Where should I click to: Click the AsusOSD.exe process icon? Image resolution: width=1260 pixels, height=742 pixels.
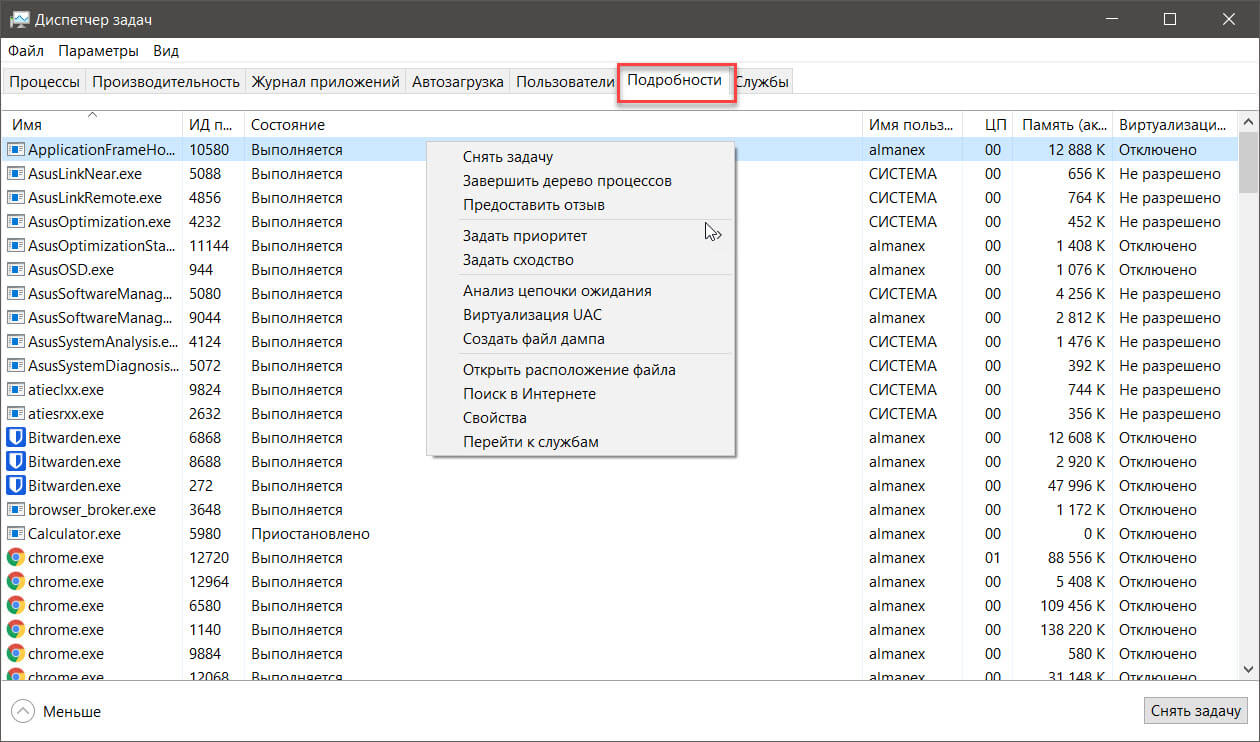[15, 269]
